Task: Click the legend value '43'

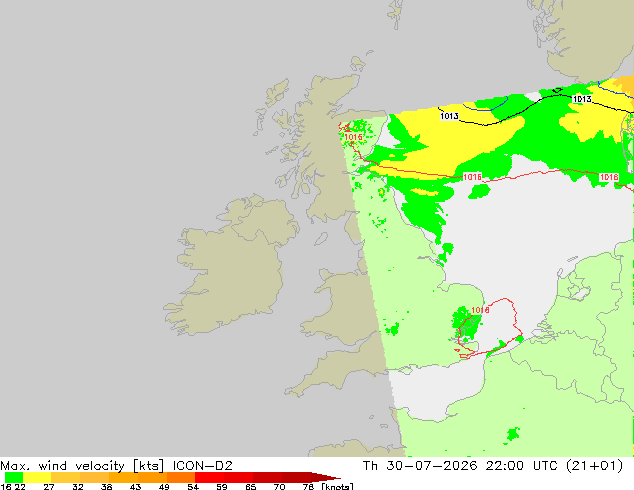Action: coord(135,487)
